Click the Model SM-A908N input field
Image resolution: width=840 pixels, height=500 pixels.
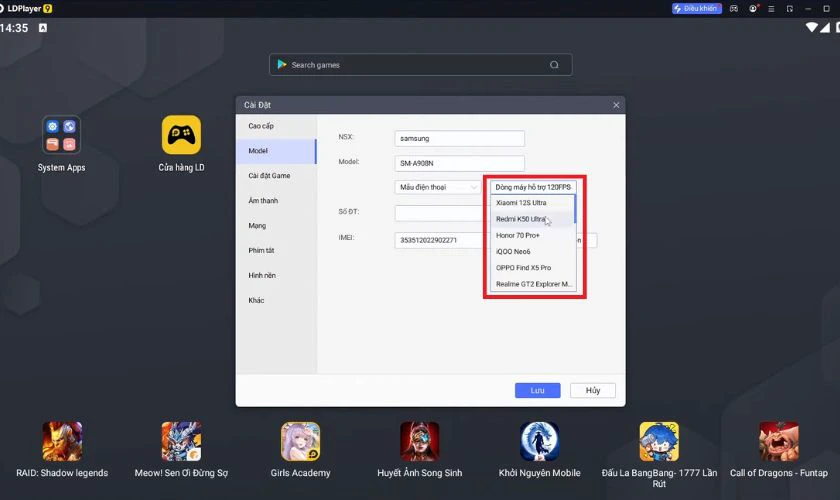460,163
